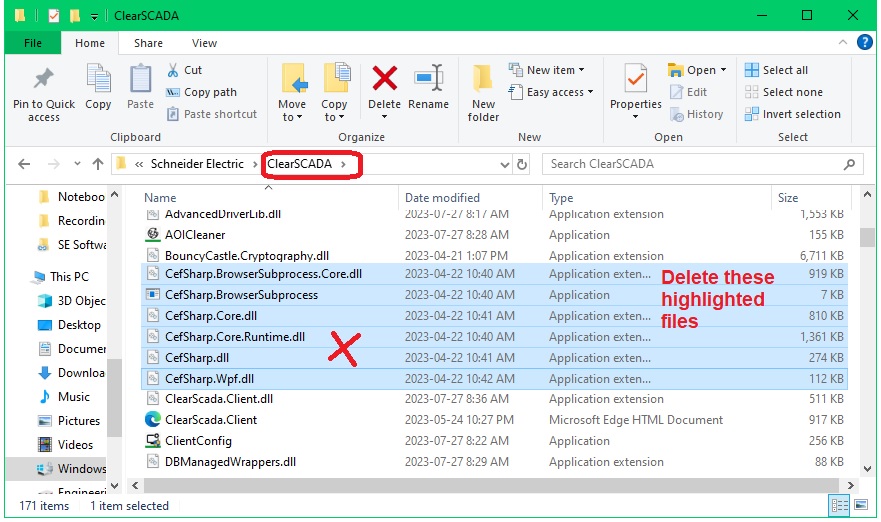Go back with the back arrow

(x=24, y=164)
